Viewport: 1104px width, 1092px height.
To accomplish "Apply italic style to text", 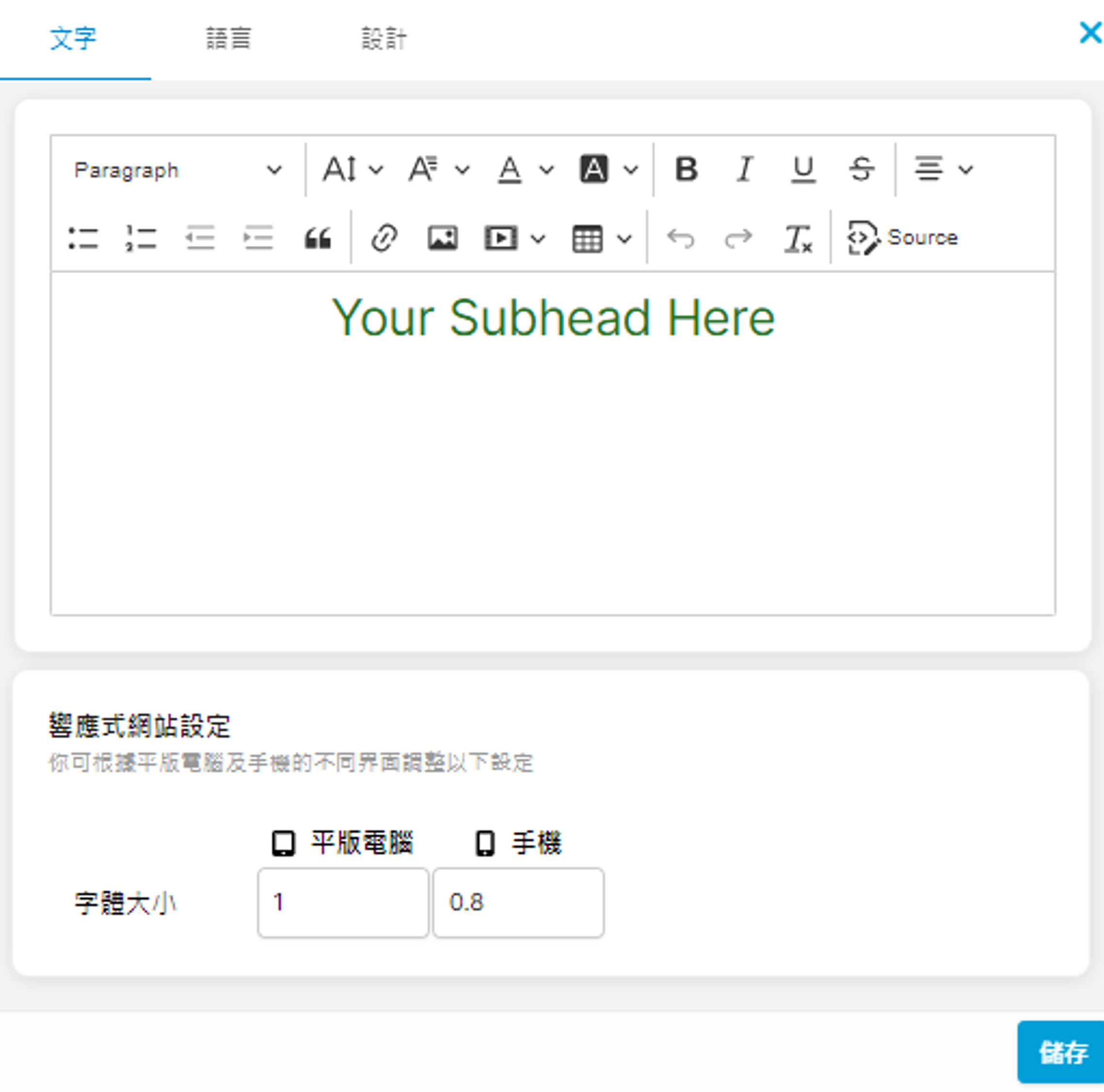I will click(x=744, y=170).
